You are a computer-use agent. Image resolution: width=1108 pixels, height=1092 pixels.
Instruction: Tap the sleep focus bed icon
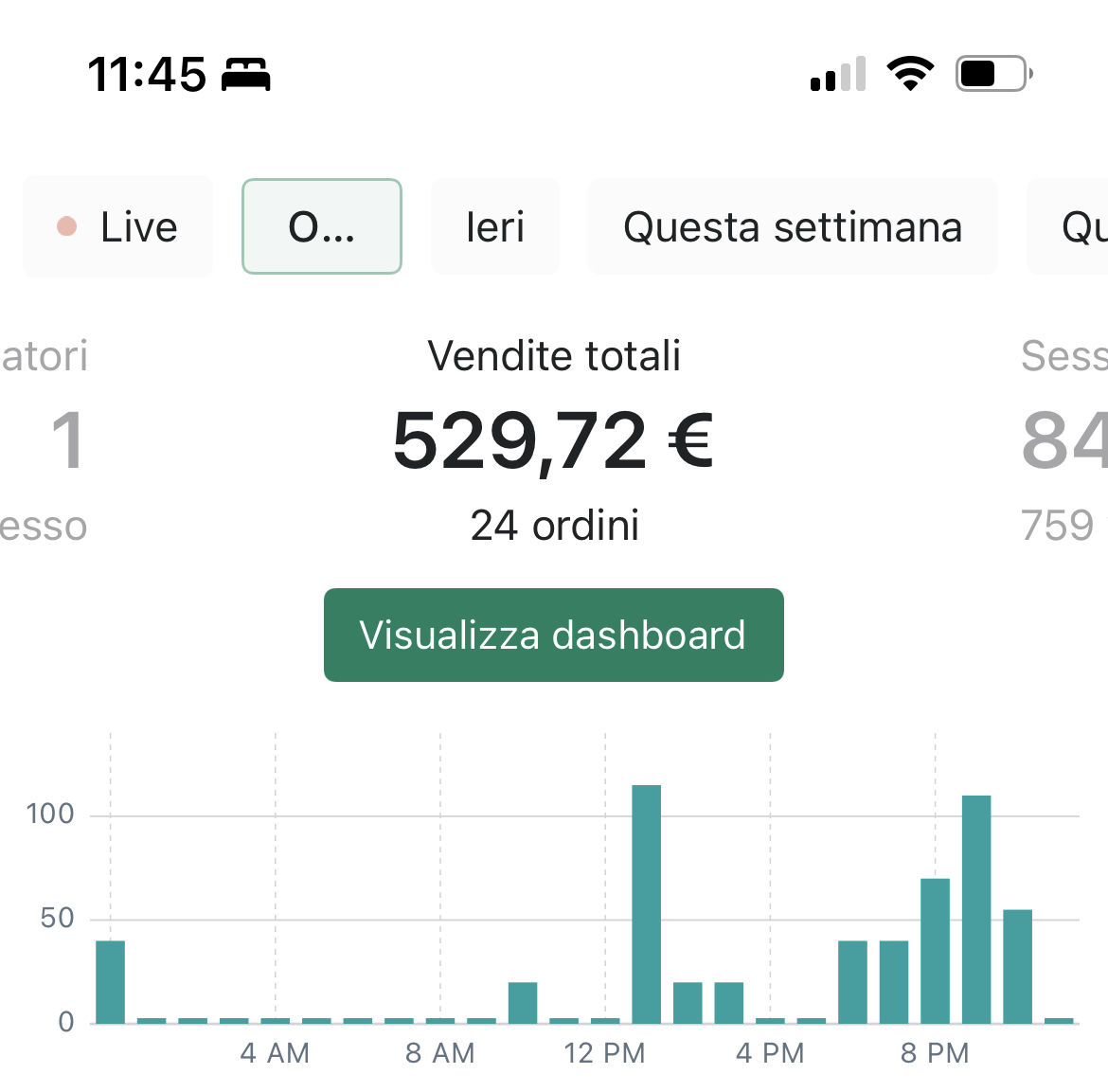coord(246,74)
